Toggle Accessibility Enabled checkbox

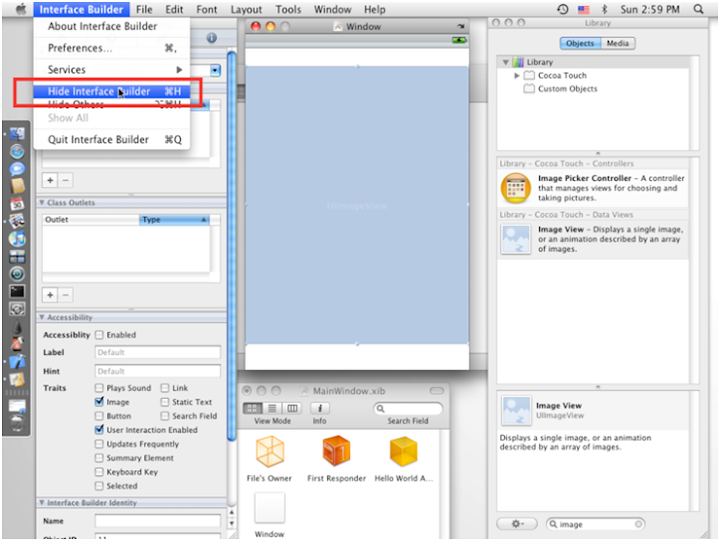point(99,335)
